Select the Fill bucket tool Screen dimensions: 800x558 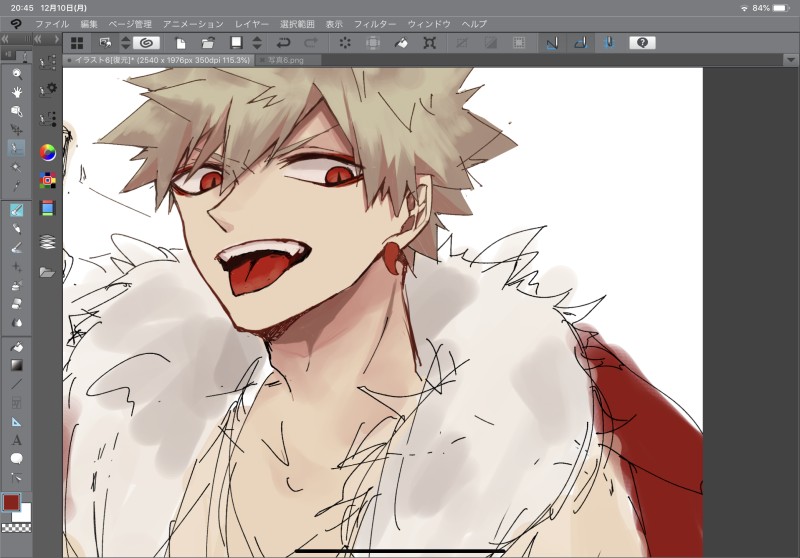(17, 347)
